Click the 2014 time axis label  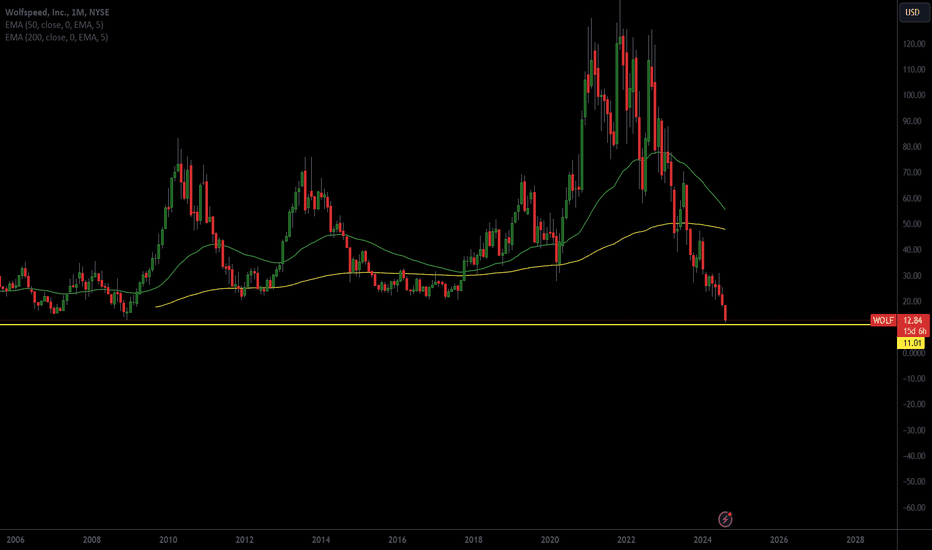coord(321,540)
